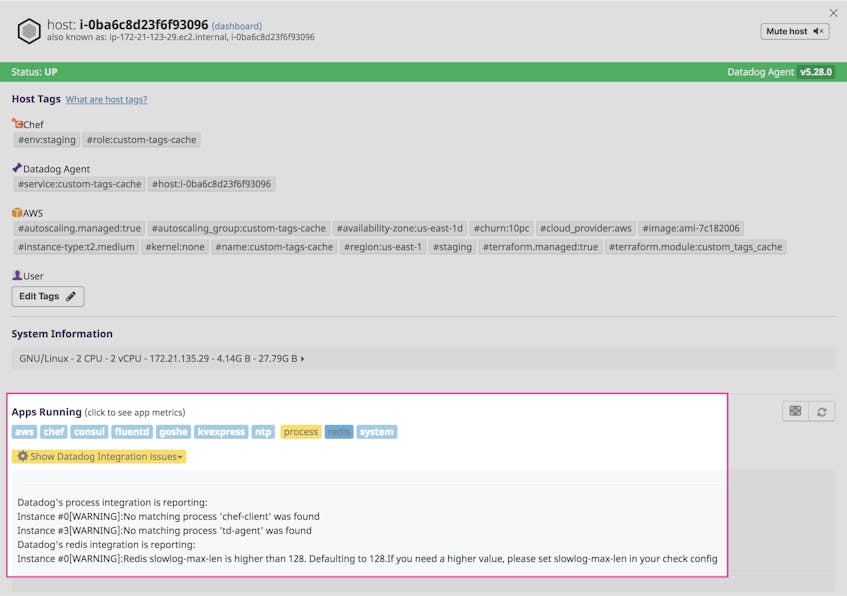Viewport: 847px width, 596px height.
Task: Click the Chef source icon
Action: coord(17,124)
